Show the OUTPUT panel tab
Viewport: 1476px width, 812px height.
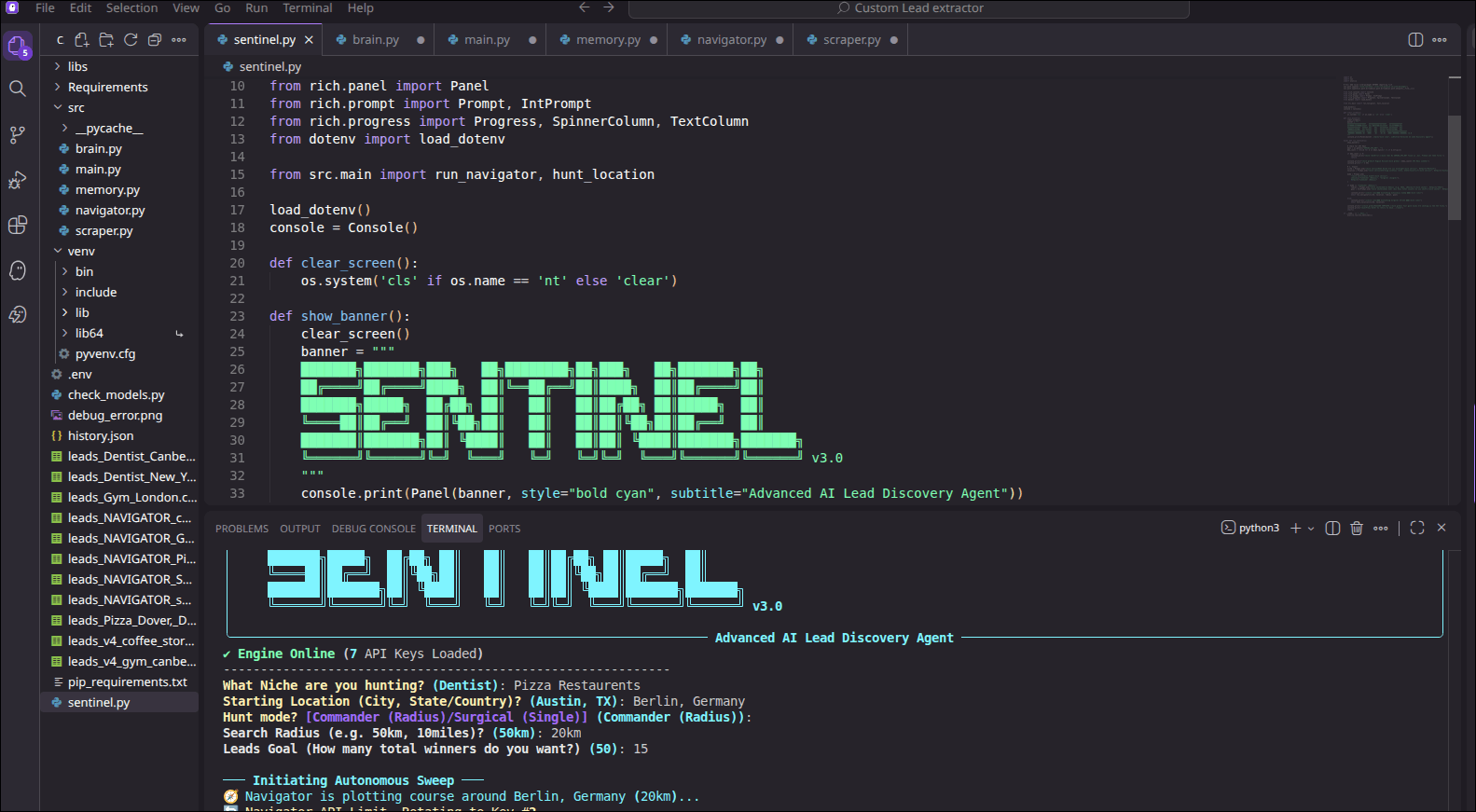point(300,529)
